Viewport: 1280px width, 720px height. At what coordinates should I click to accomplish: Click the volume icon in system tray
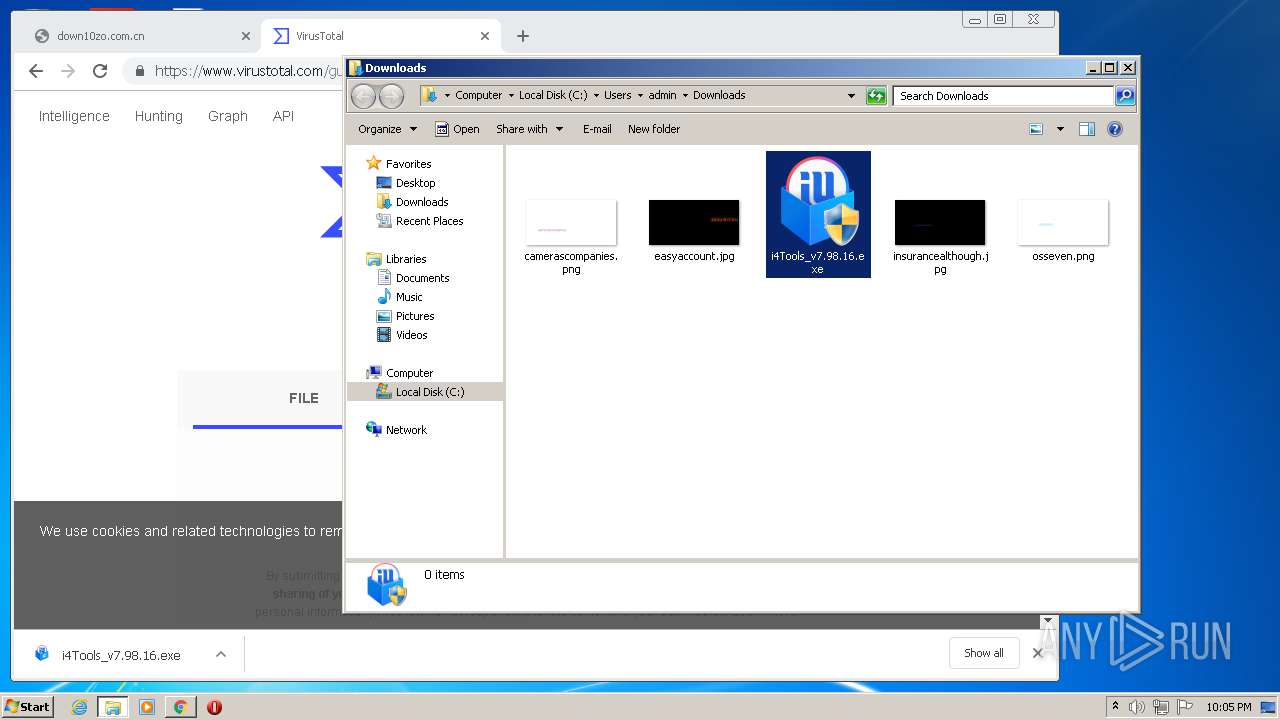point(1137,707)
